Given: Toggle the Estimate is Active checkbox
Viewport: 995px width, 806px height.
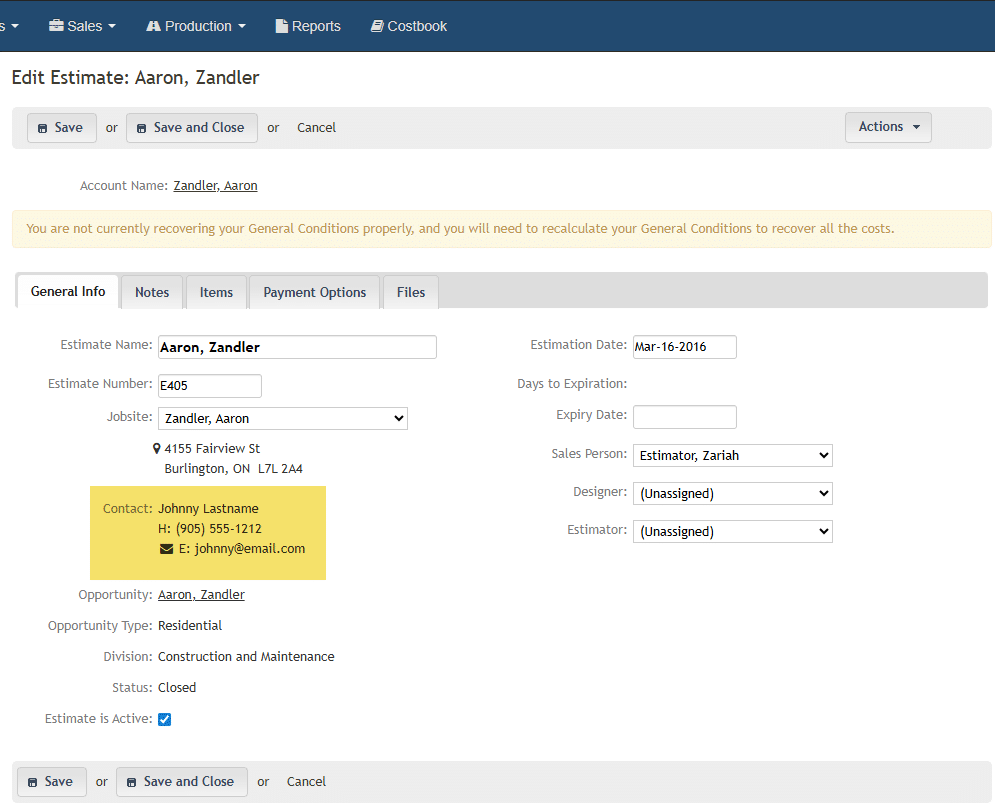Looking at the screenshot, I should pos(165,719).
